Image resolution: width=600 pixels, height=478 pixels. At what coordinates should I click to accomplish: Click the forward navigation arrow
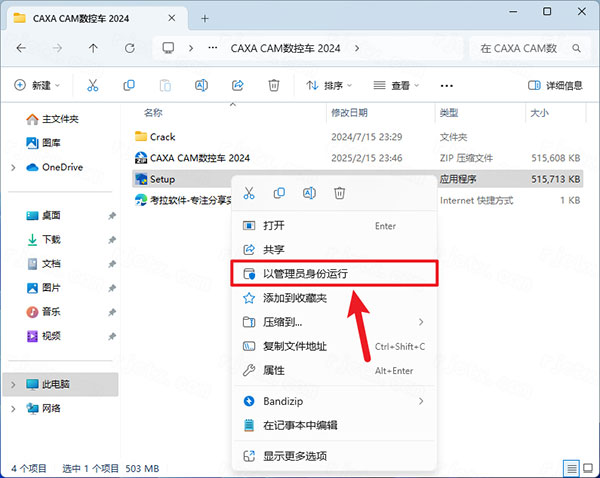pyautogui.click(x=57, y=48)
